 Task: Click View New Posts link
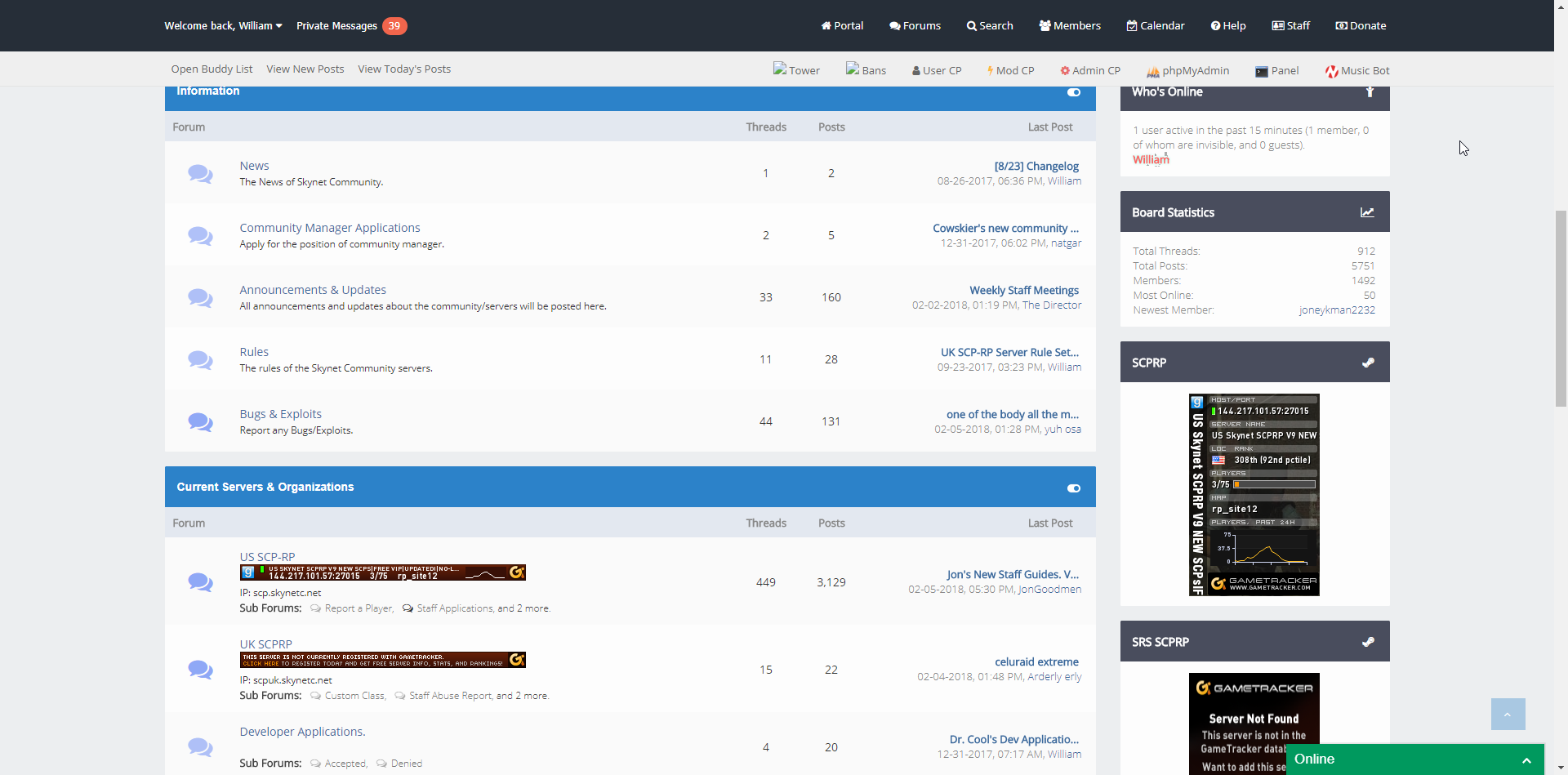(x=305, y=69)
